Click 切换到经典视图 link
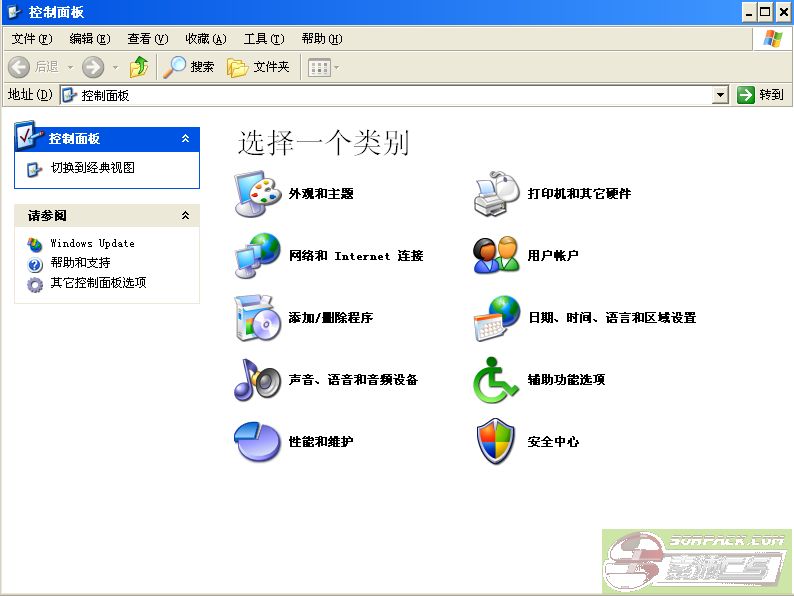This screenshot has width=794, height=596. click(x=92, y=168)
